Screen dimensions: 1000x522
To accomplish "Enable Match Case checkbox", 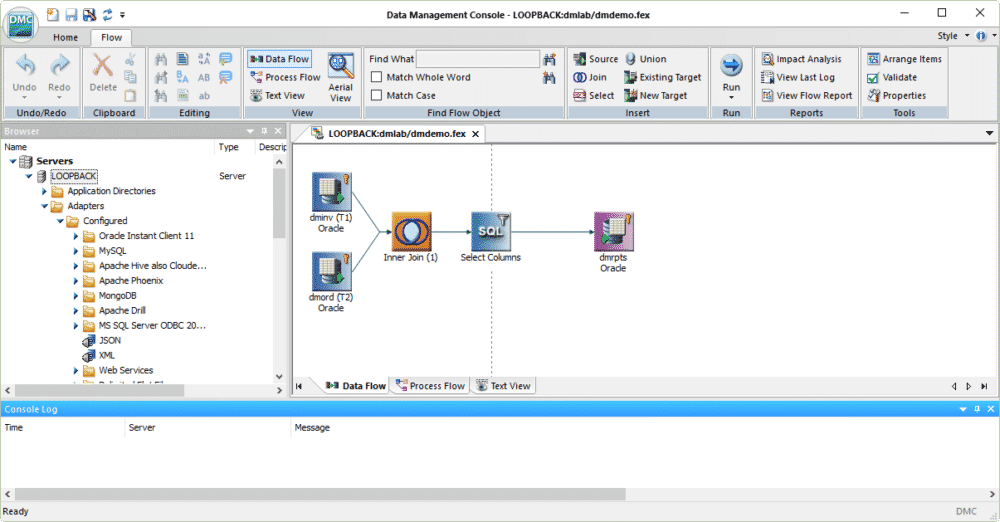I will click(x=377, y=96).
